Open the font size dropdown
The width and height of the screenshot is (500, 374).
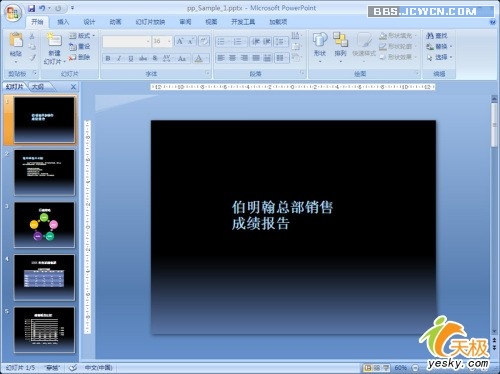tap(169, 41)
